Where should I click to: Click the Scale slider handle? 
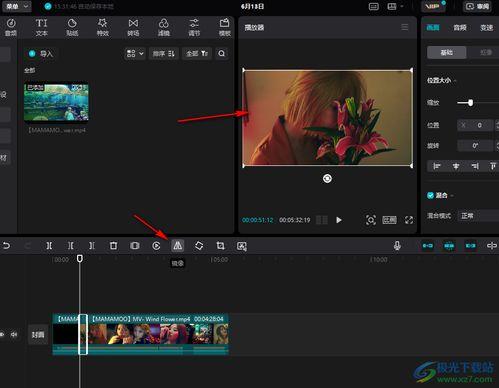[x=470, y=102]
